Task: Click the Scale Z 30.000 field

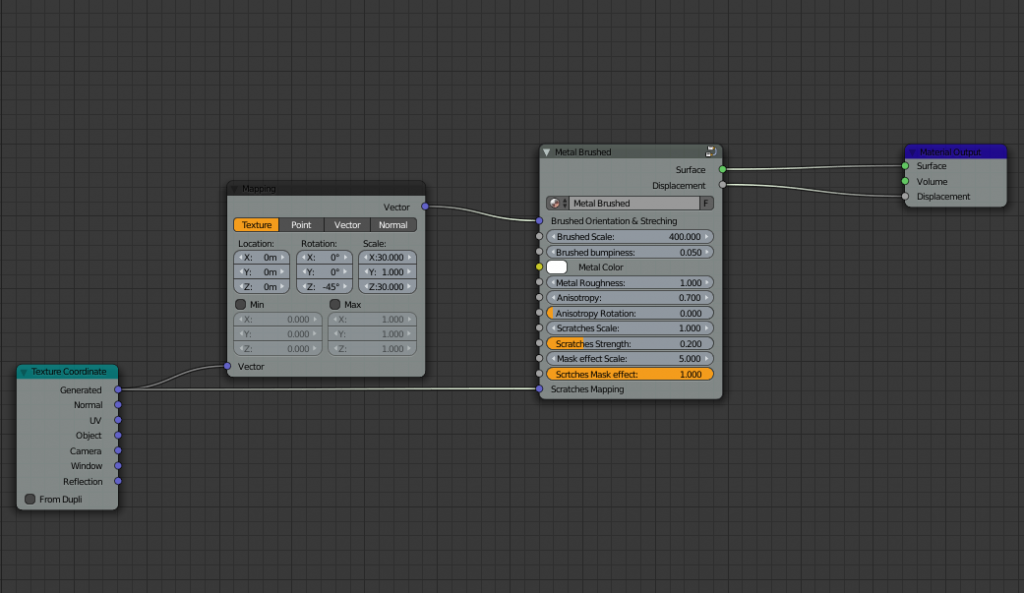Action: click(387, 287)
